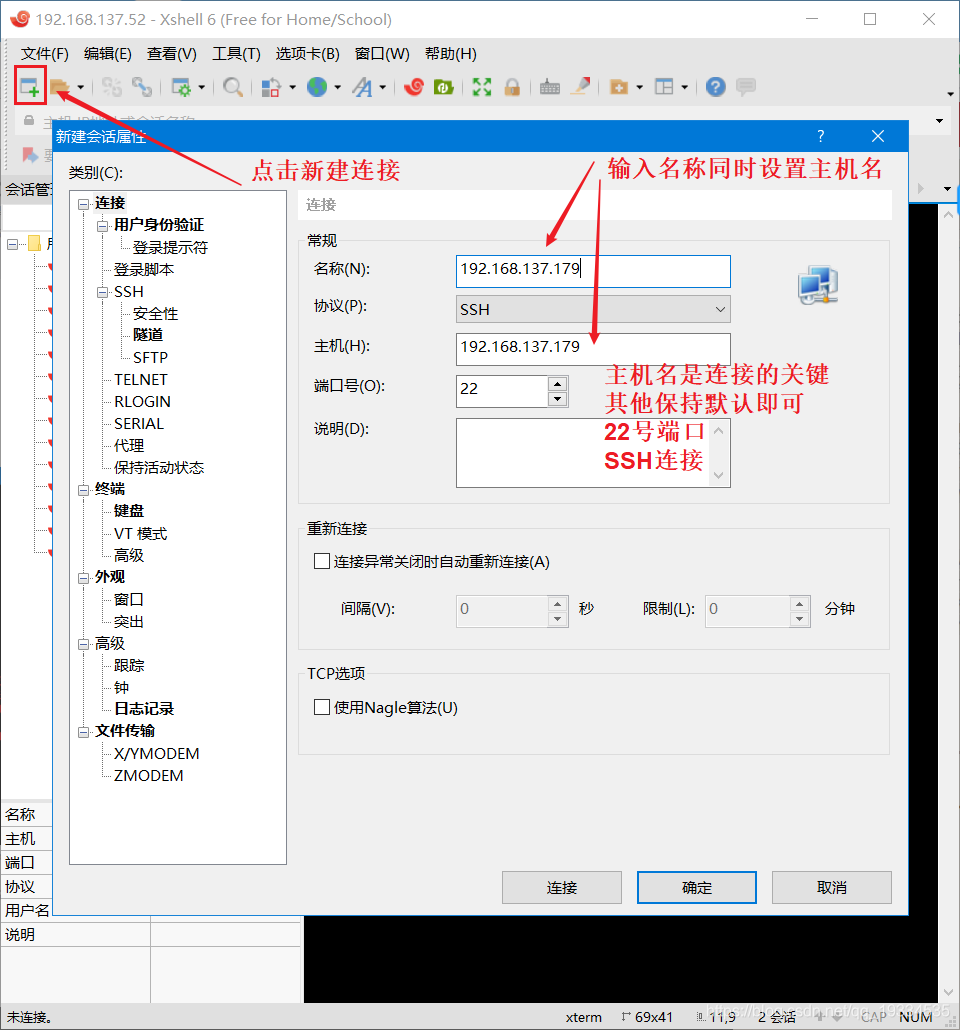960x1030 pixels.
Task: Select 隧道 in the category tree
Action: point(149,335)
